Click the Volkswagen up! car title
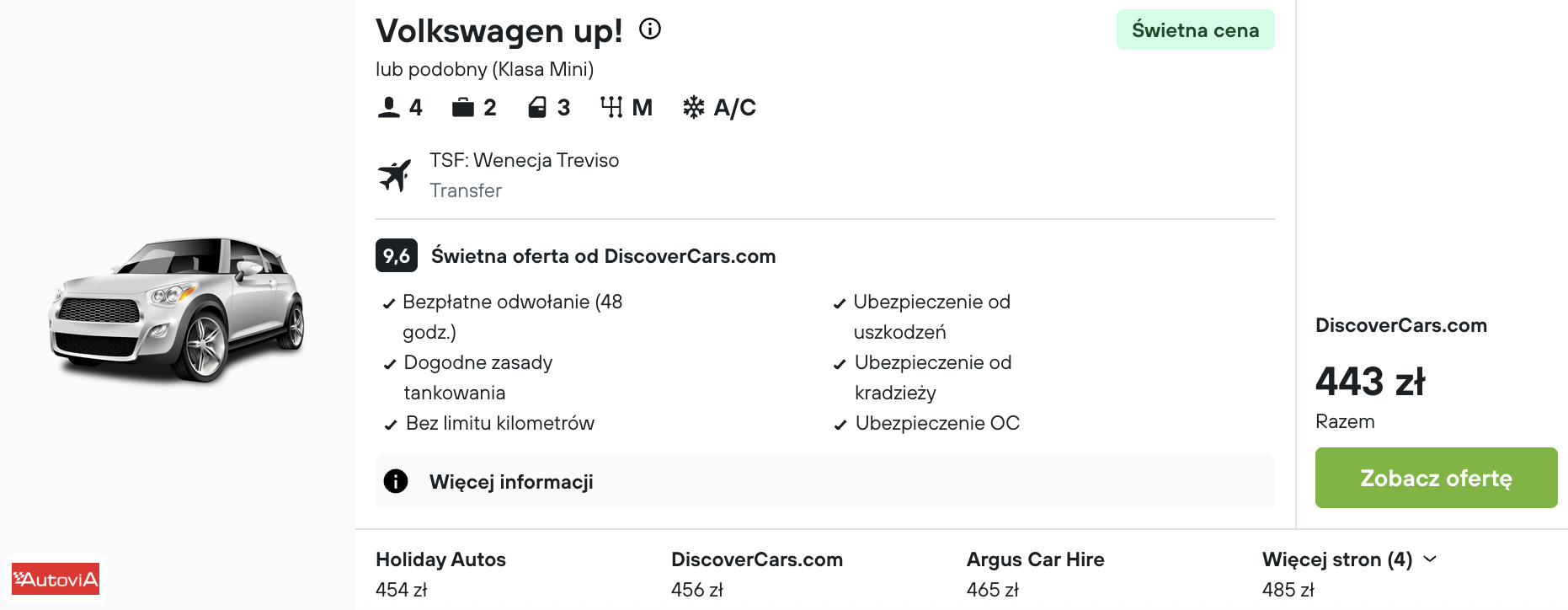 499,31
